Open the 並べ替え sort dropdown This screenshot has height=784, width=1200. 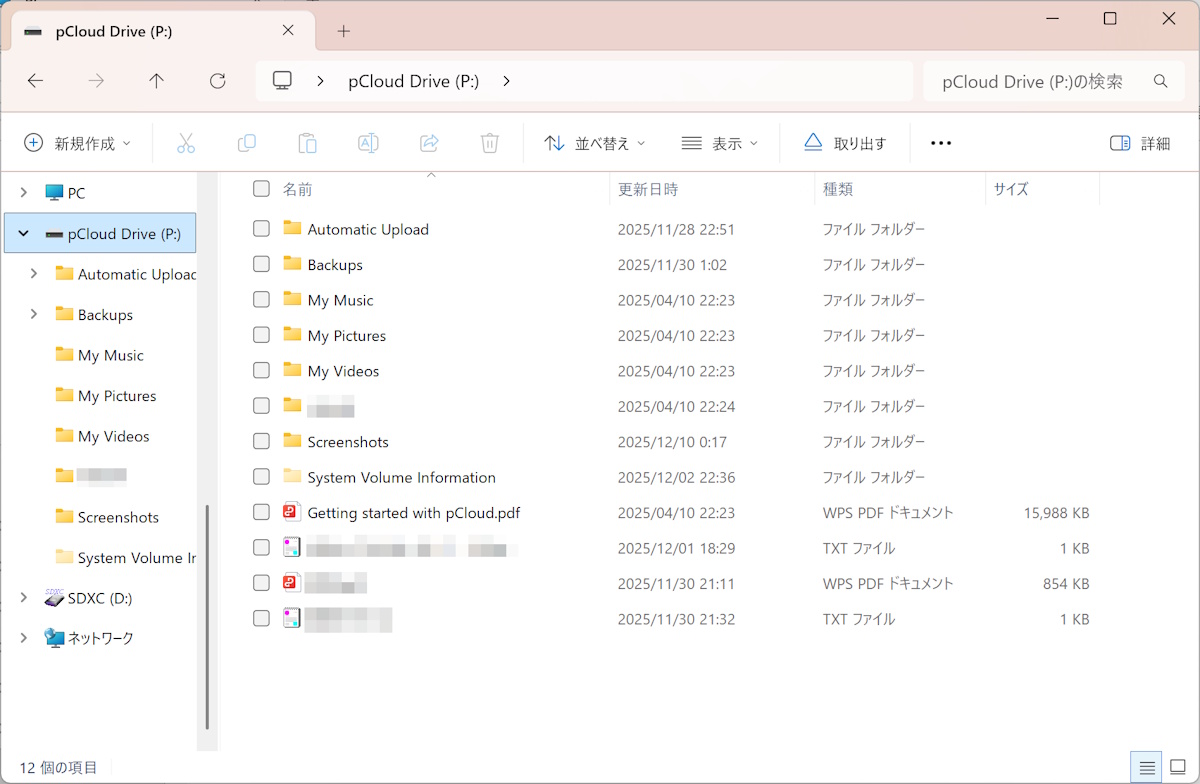[595, 143]
